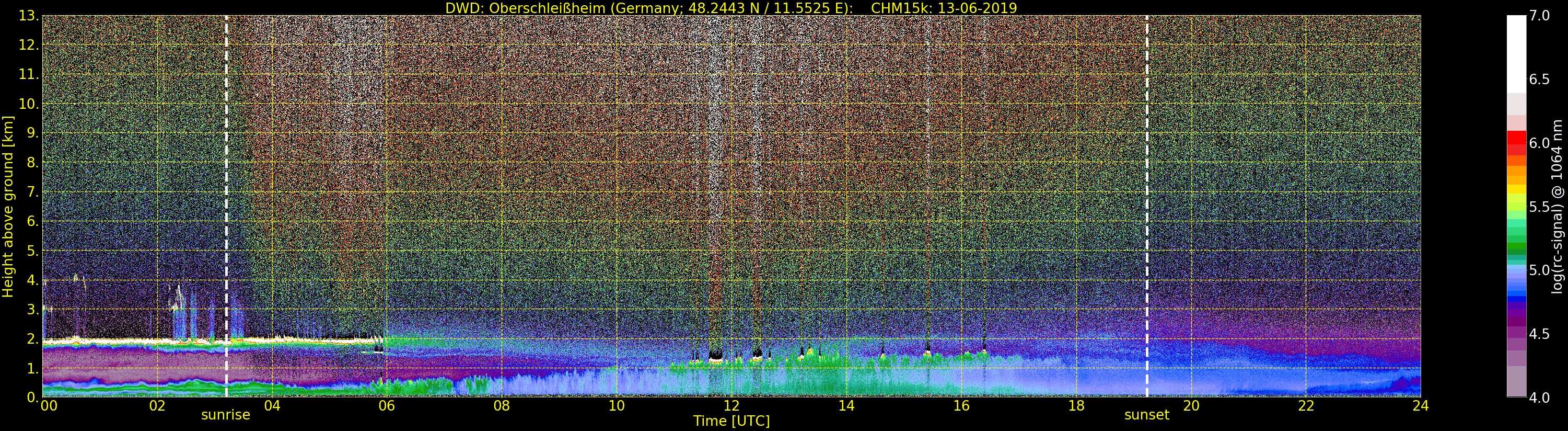Click the "12." tick on the height axis

(30, 45)
